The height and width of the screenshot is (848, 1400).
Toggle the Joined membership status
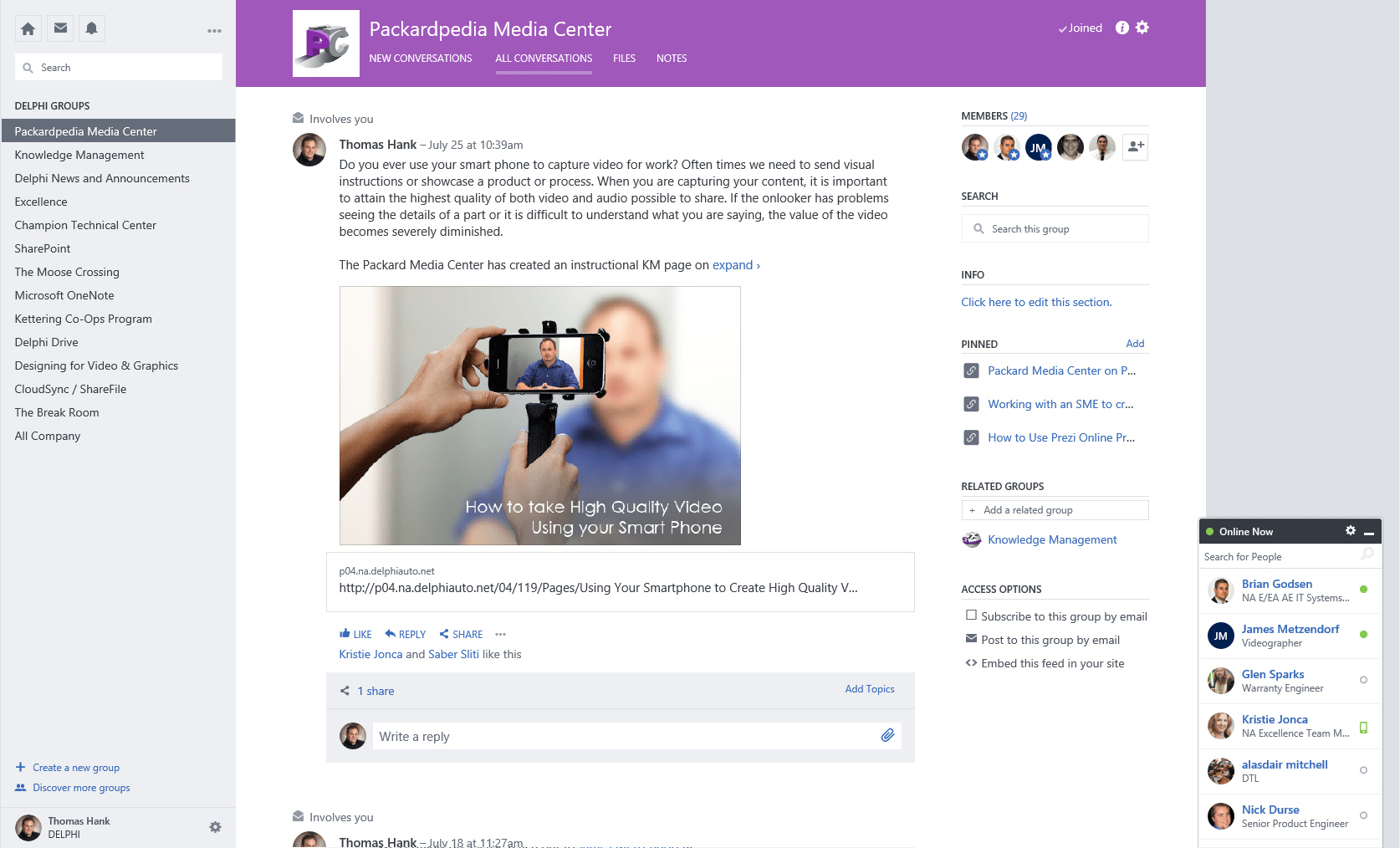(1081, 28)
